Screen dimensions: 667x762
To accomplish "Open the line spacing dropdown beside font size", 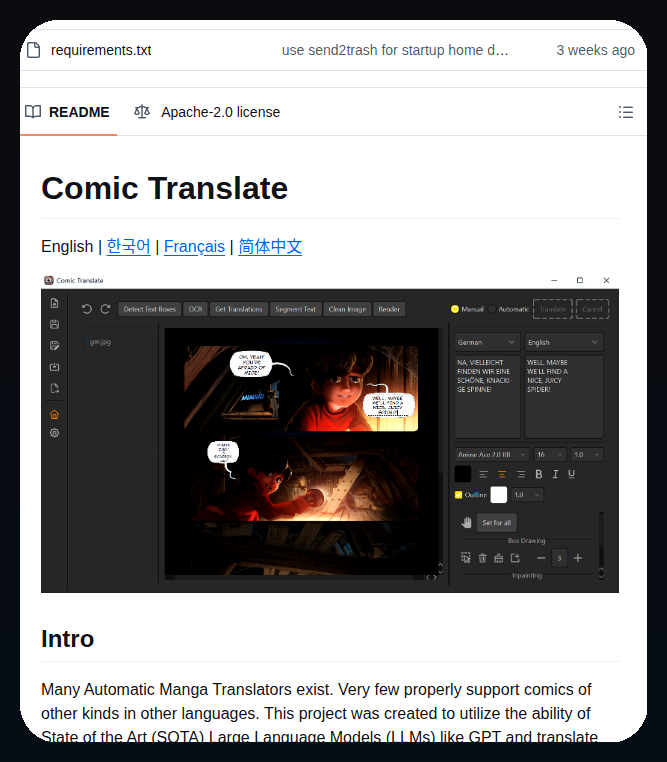I will (586, 455).
